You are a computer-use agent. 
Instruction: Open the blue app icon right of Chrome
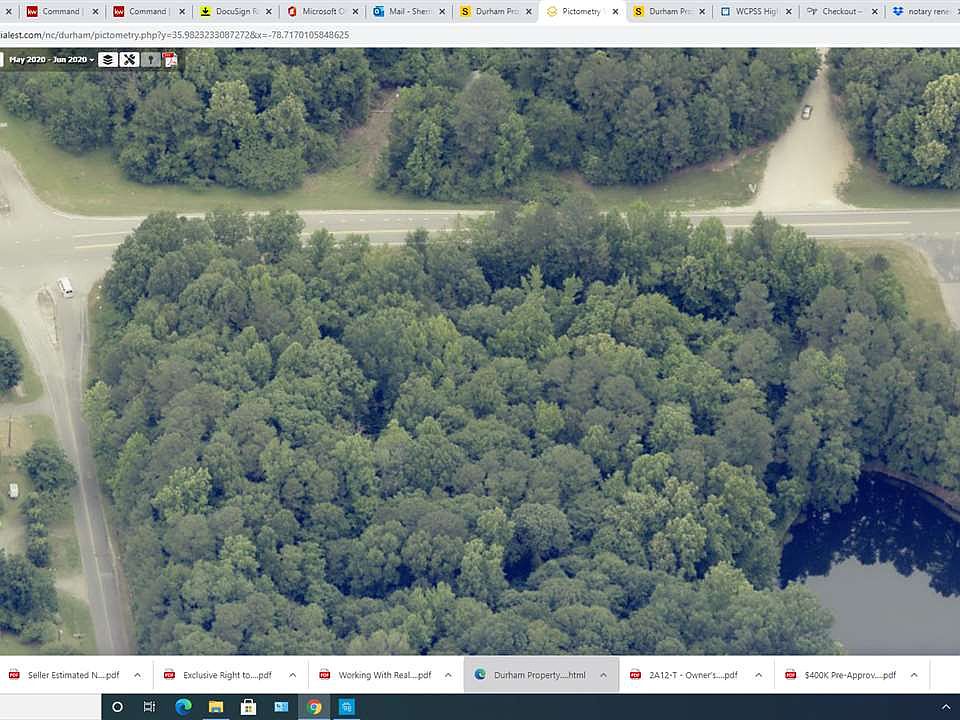[x=347, y=707]
